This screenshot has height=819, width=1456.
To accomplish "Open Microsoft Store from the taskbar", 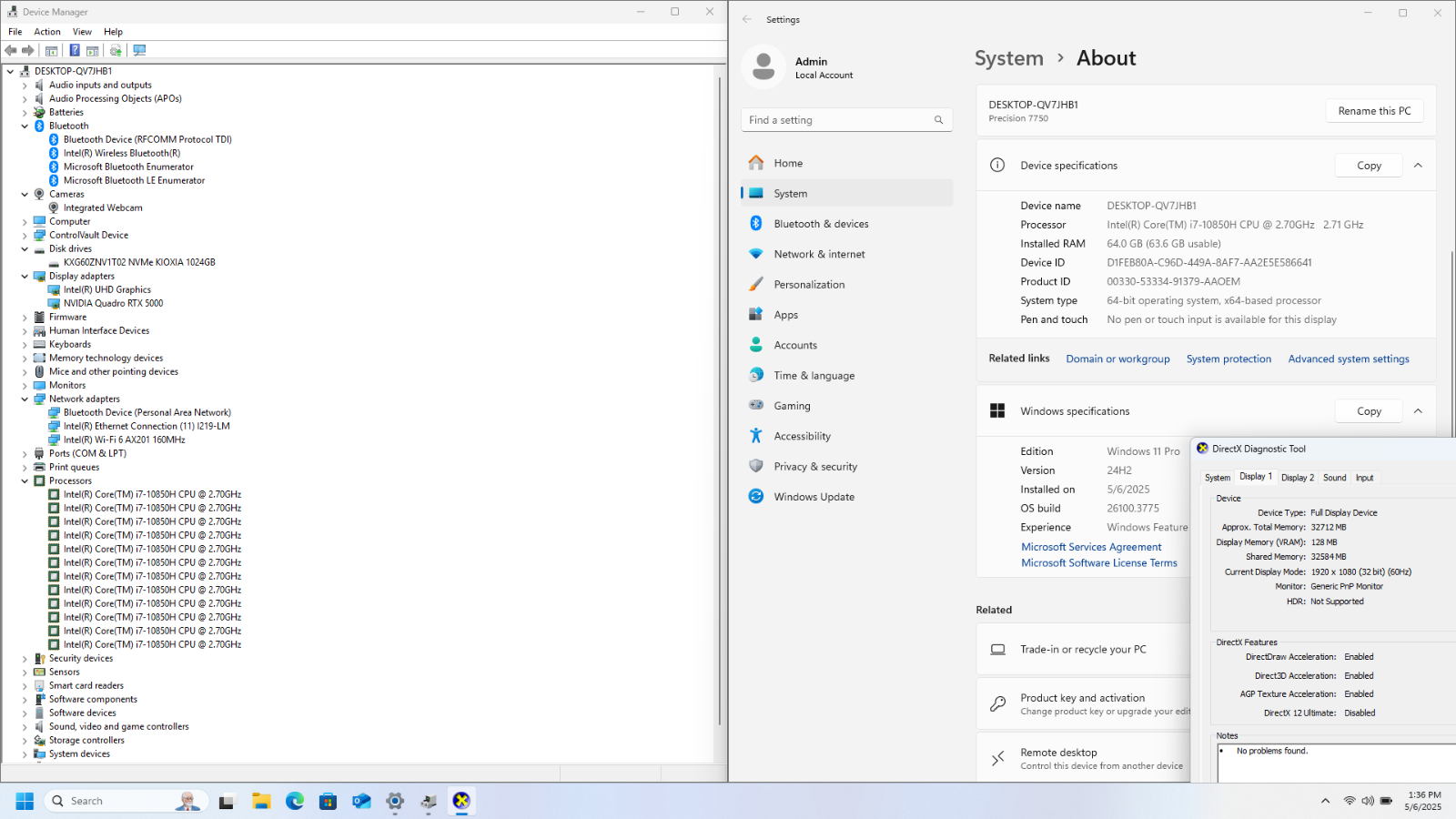I will coord(329,801).
